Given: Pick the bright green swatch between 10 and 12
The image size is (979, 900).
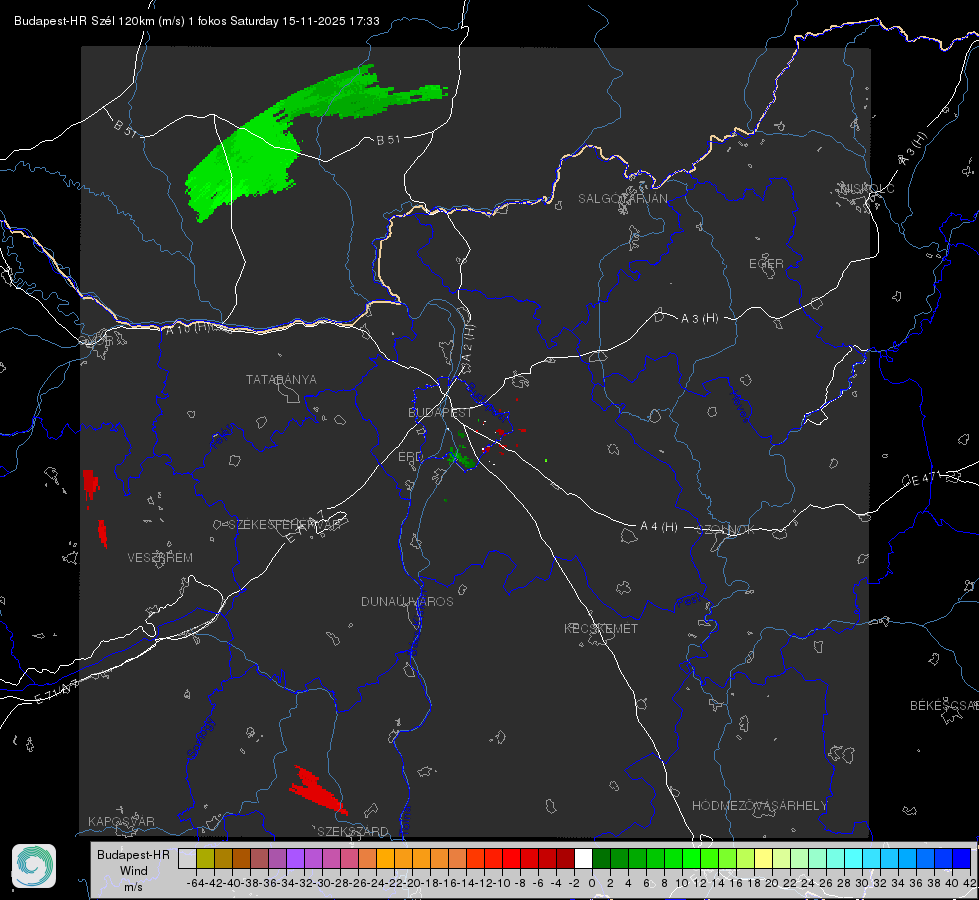Looking at the screenshot, I should 691,859.
